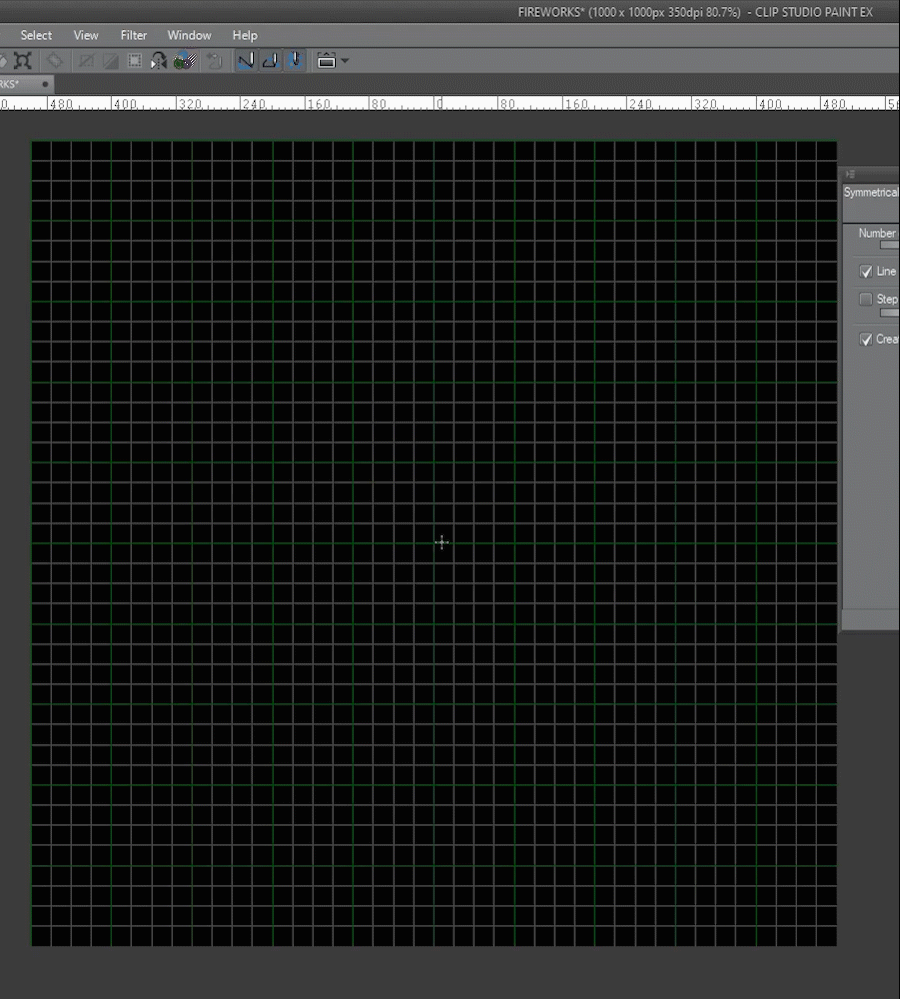Viewport: 900px width, 999px height.
Task: Click the Deselect toolbar icon
Action: pyautogui.click(x=86, y=61)
